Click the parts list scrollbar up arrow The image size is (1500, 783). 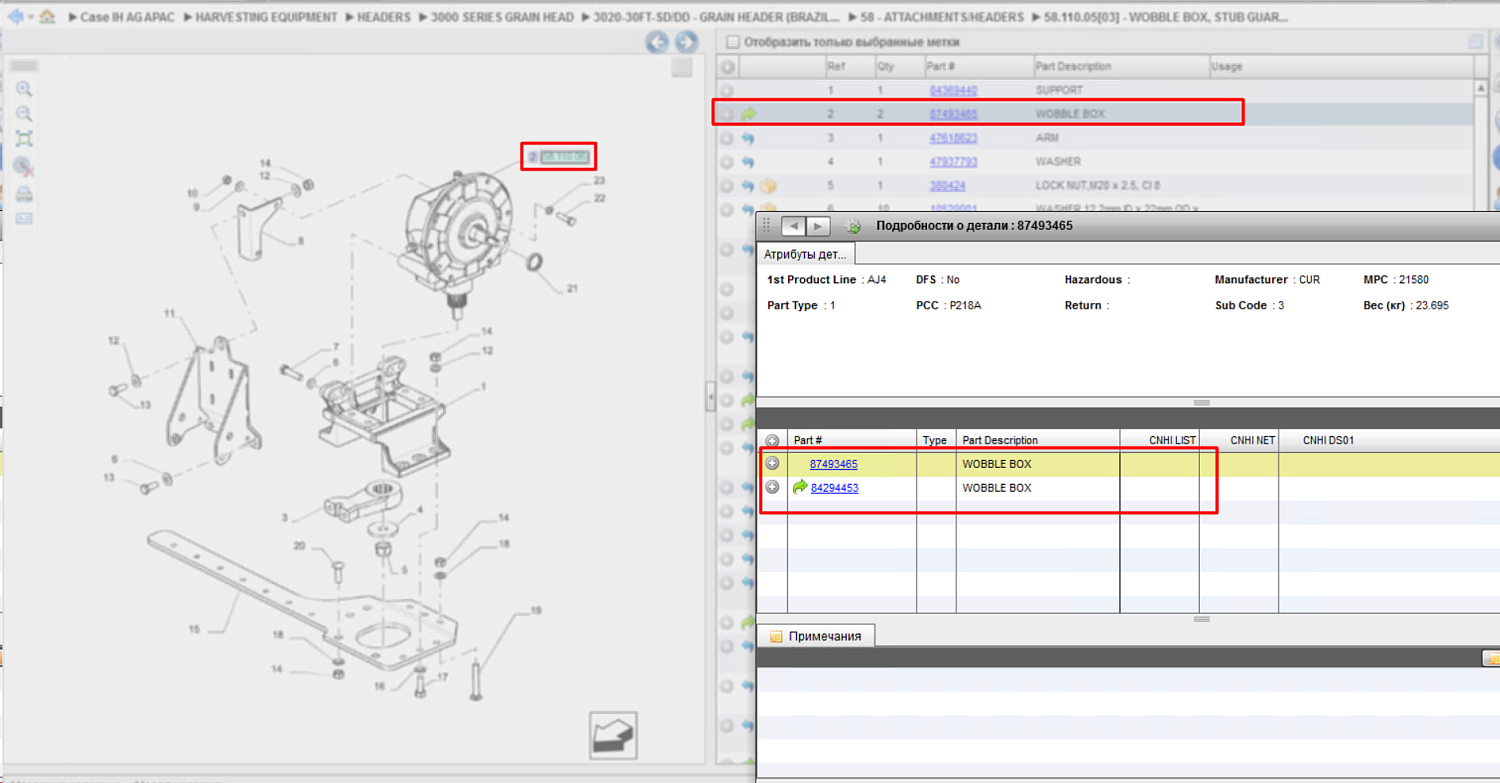click(1481, 88)
